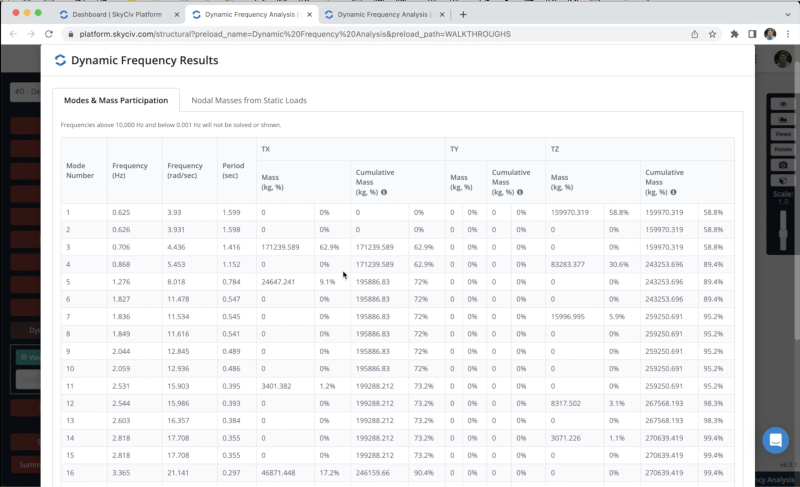Select frequency cell 0.625 in mode 1
The width and height of the screenshot is (800, 487).
coord(135,212)
